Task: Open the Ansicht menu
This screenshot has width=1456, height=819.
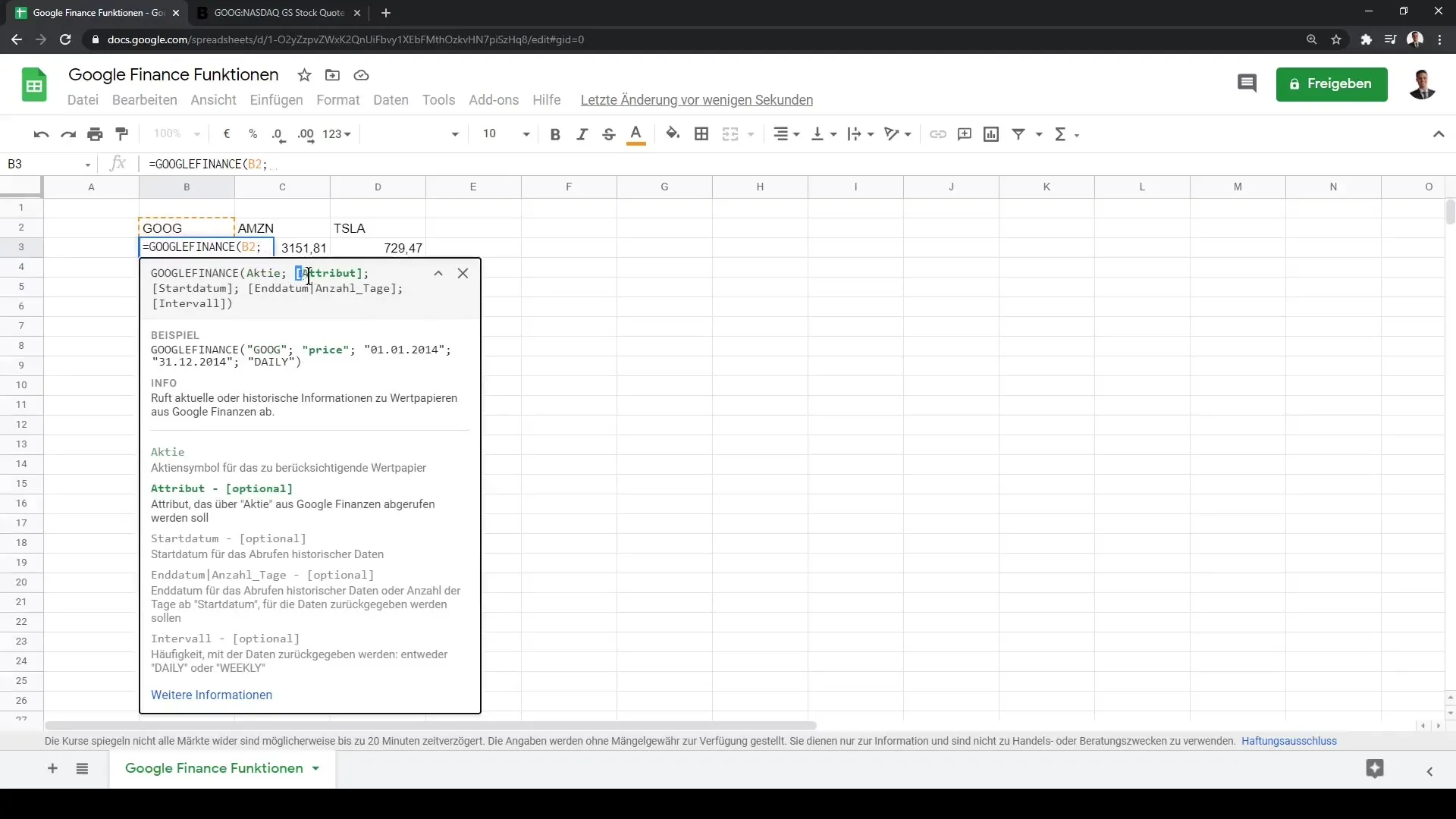Action: coord(213,100)
